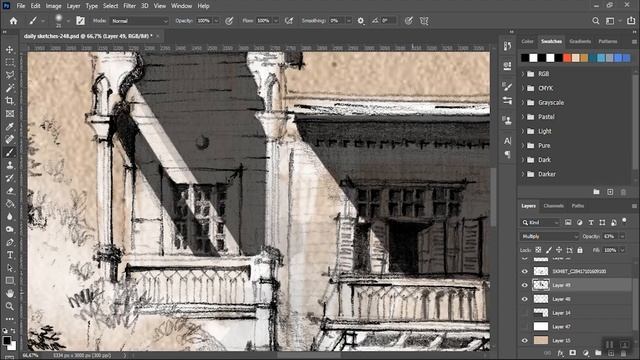Open the History panel icon
Screen dimensions: 640x360
pos(507,46)
